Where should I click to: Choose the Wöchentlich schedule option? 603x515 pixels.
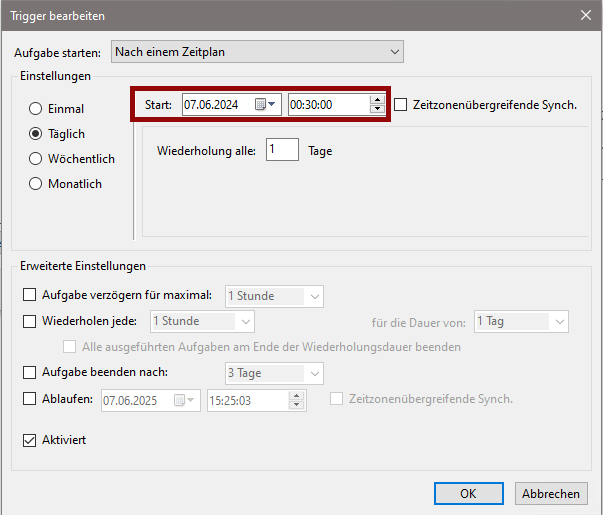(x=35, y=159)
